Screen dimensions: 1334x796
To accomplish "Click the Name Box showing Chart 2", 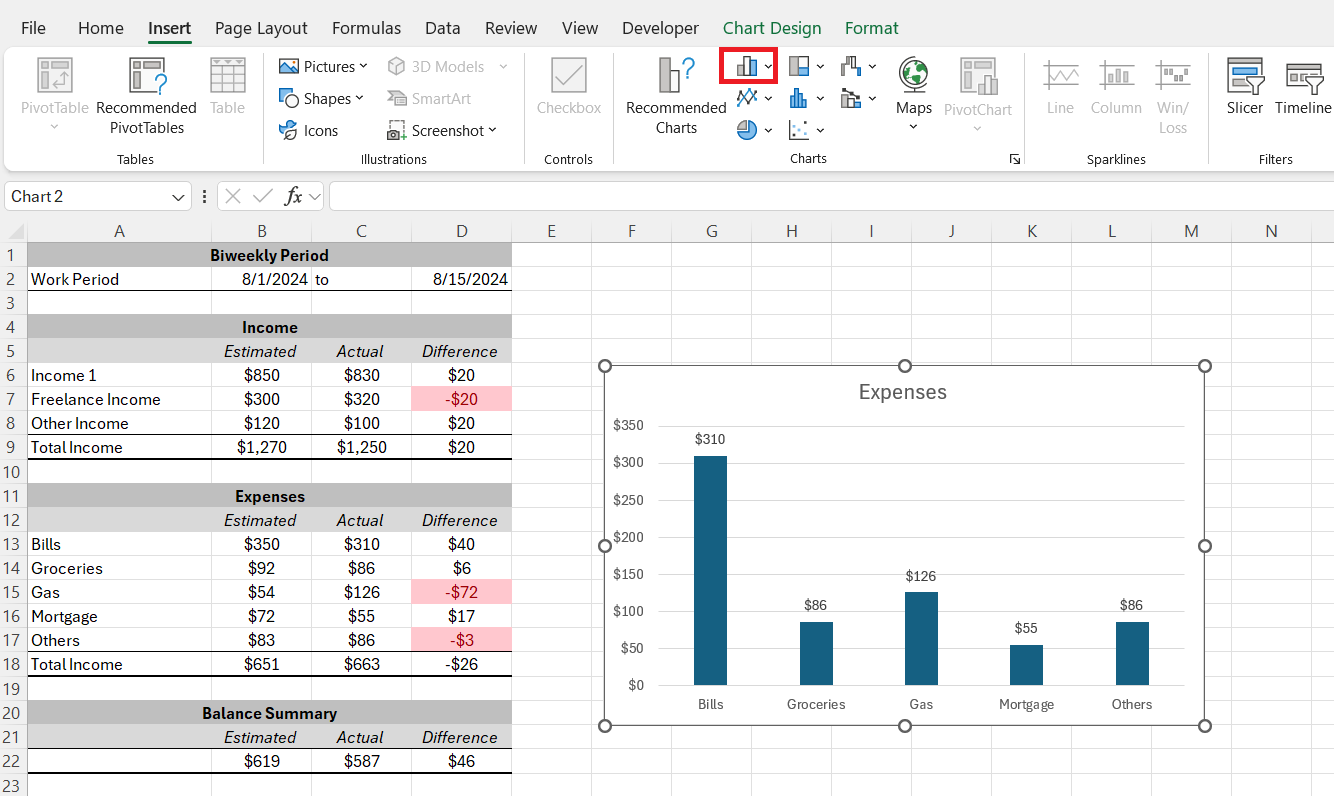I will (x=86, y=196).
